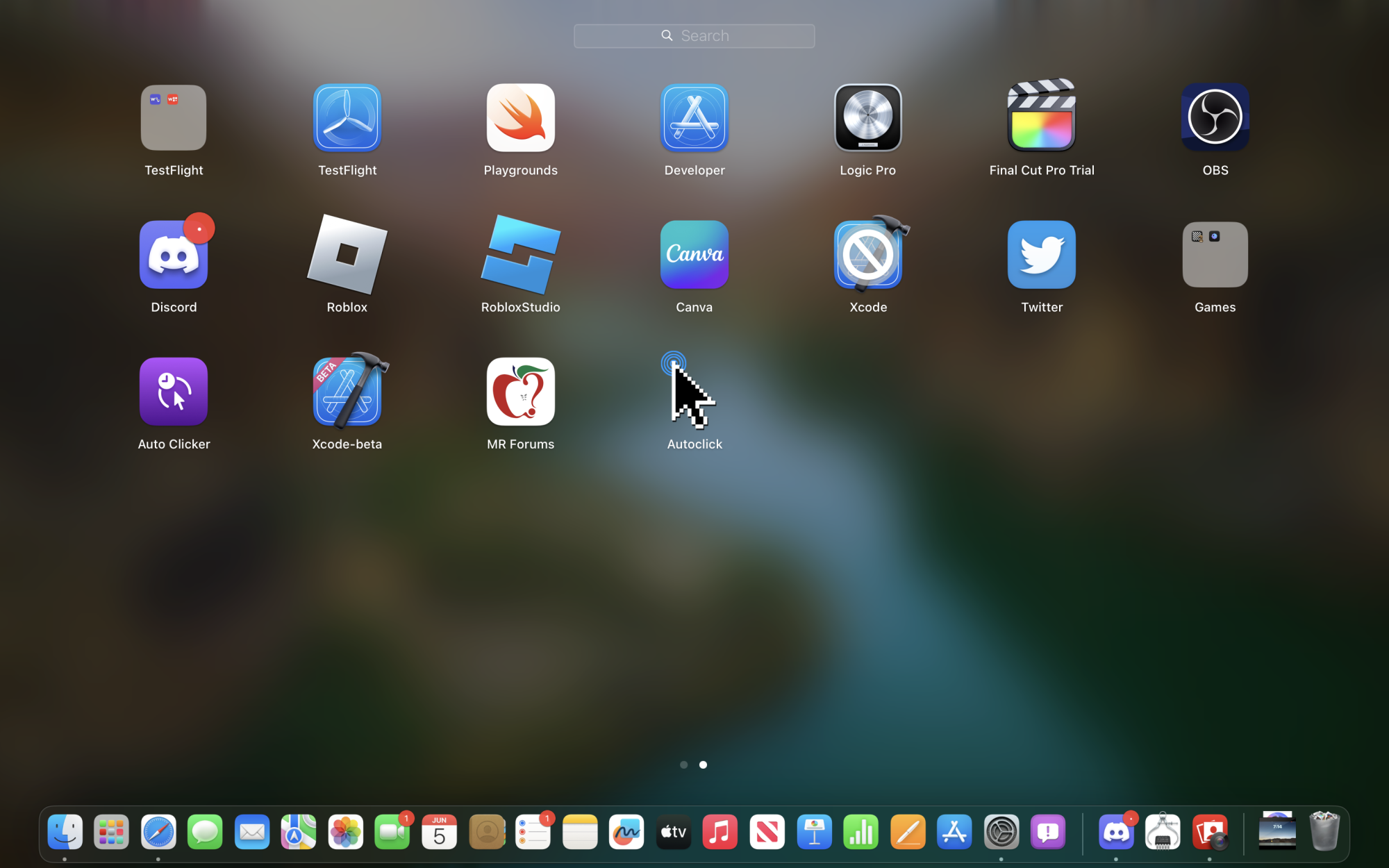The height and width of the screenshot is (868, 1389).
Task: Open the Canva app
Action: click(694, 254)
